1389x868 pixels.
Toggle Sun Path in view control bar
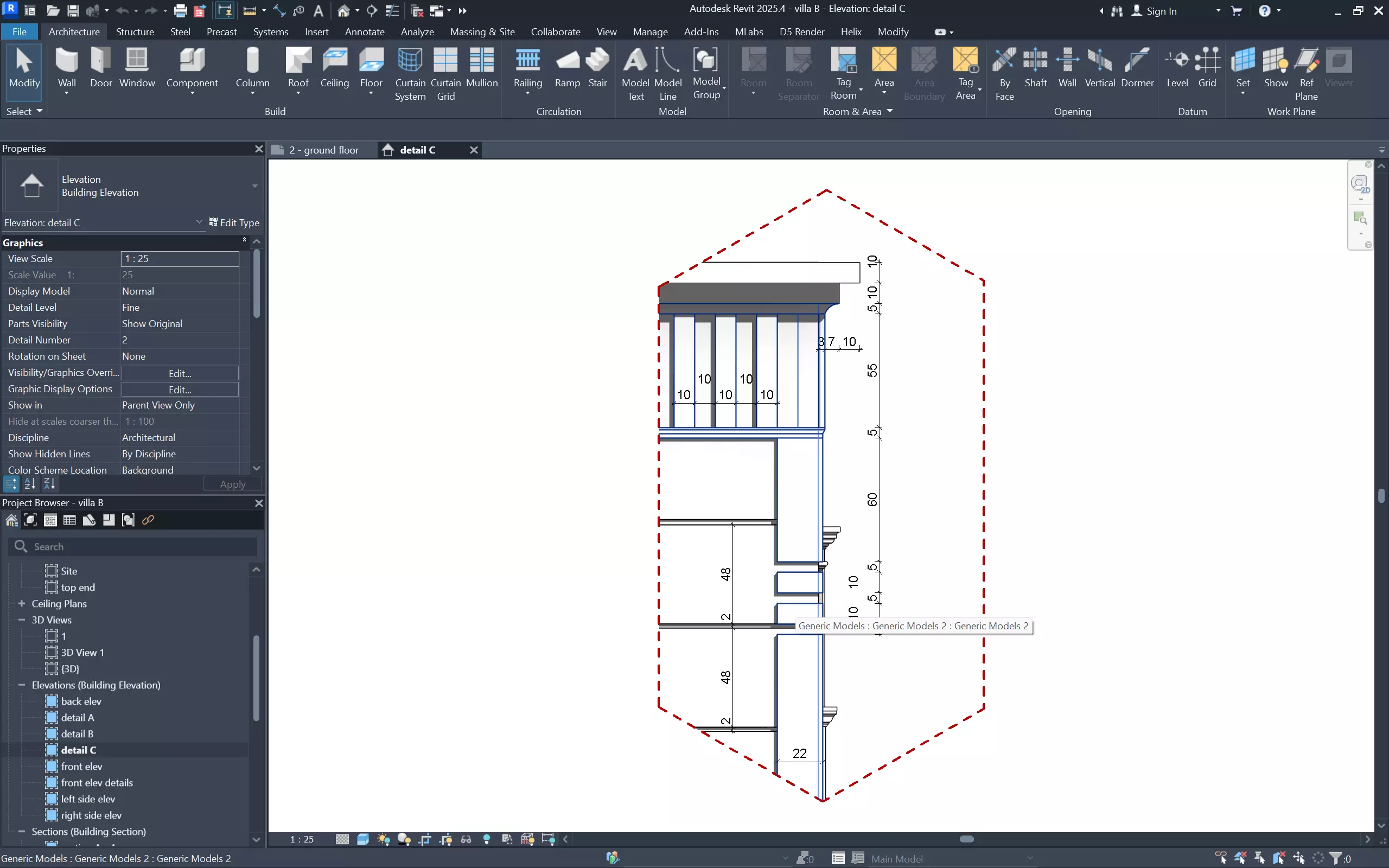click(x=384, y=839)
